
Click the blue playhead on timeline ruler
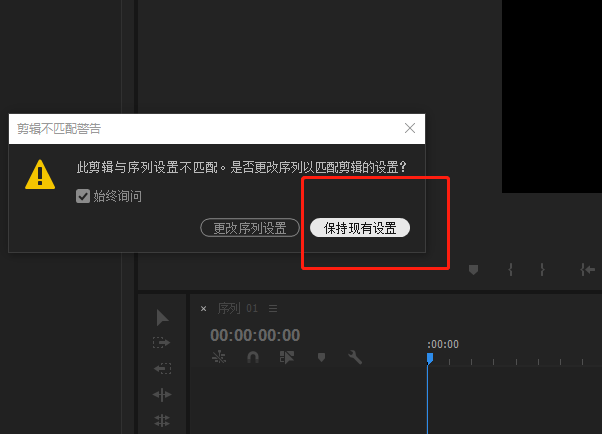click(x=430, y=357)
